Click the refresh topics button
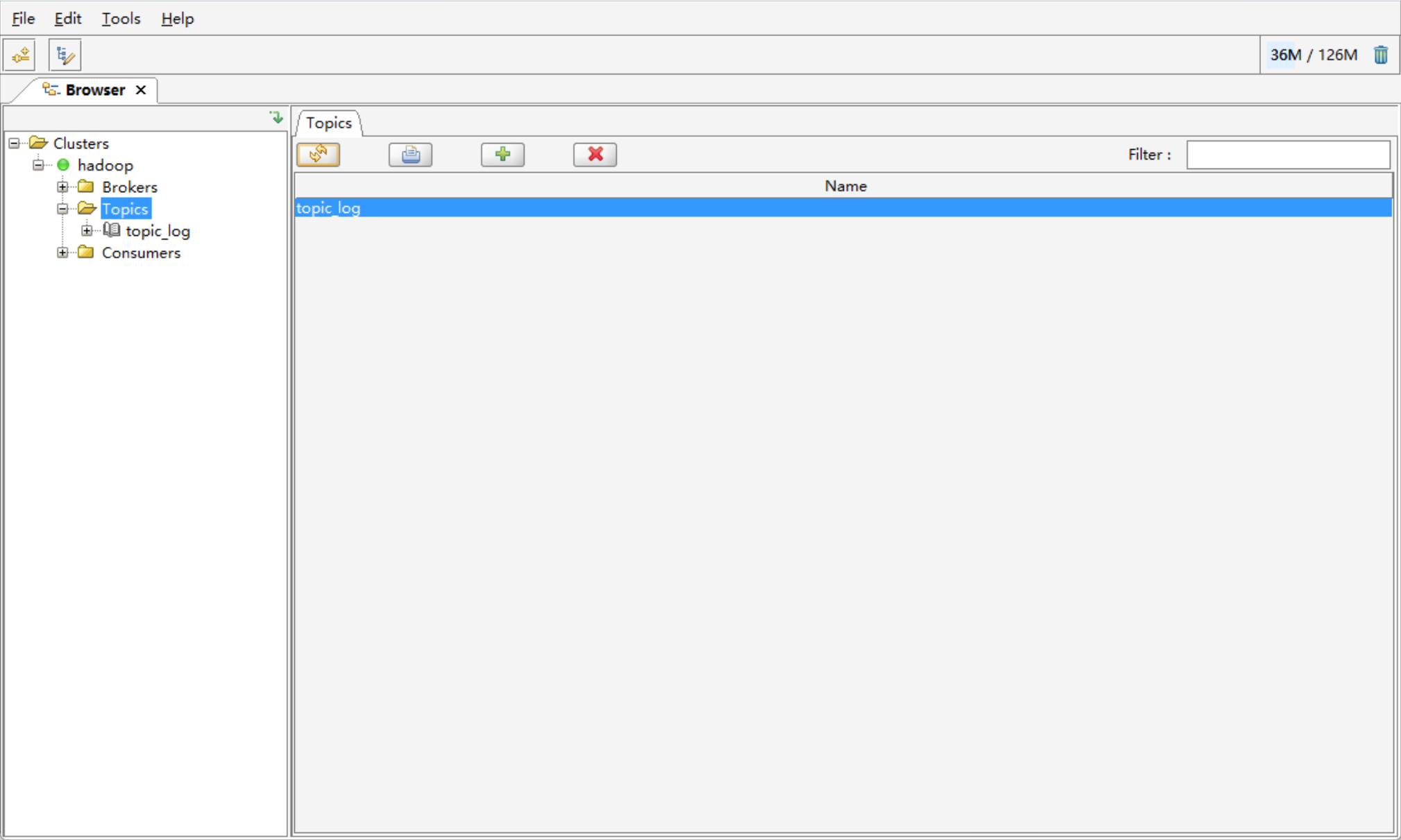 [x=319, y=154]
